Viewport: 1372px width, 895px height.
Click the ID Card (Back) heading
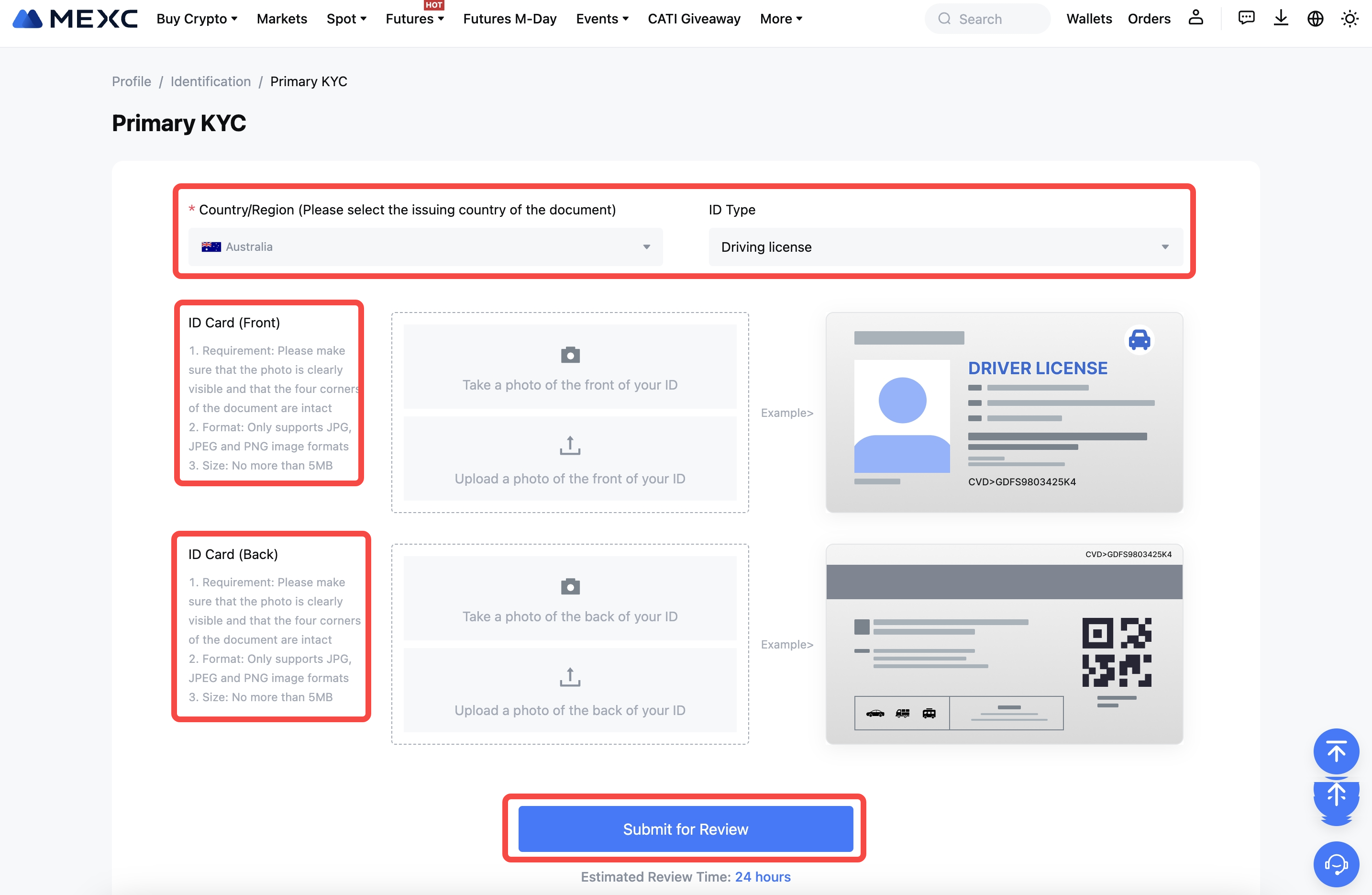[x=233, y=554]
